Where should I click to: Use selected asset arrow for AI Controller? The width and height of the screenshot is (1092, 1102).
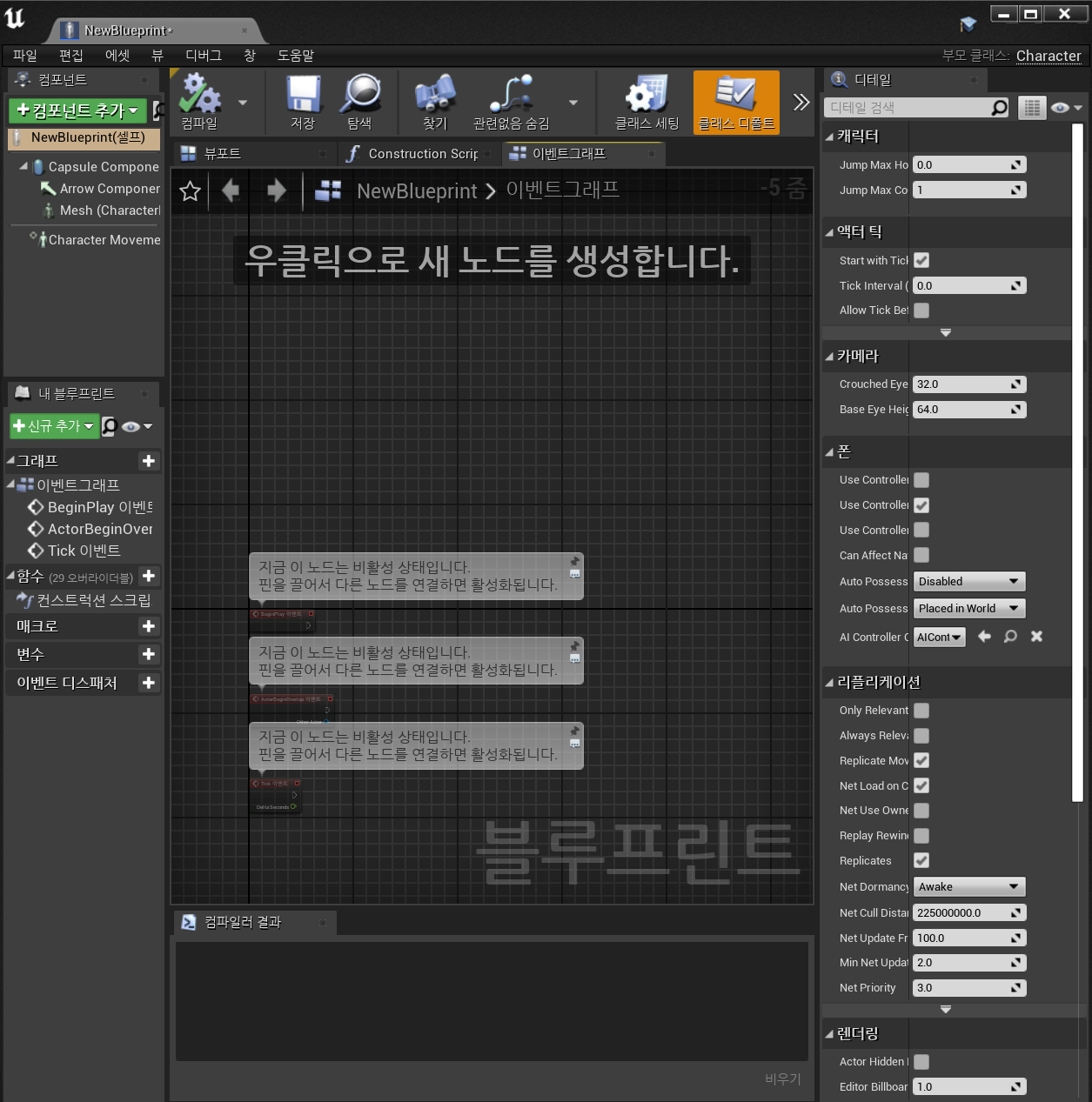984,637
